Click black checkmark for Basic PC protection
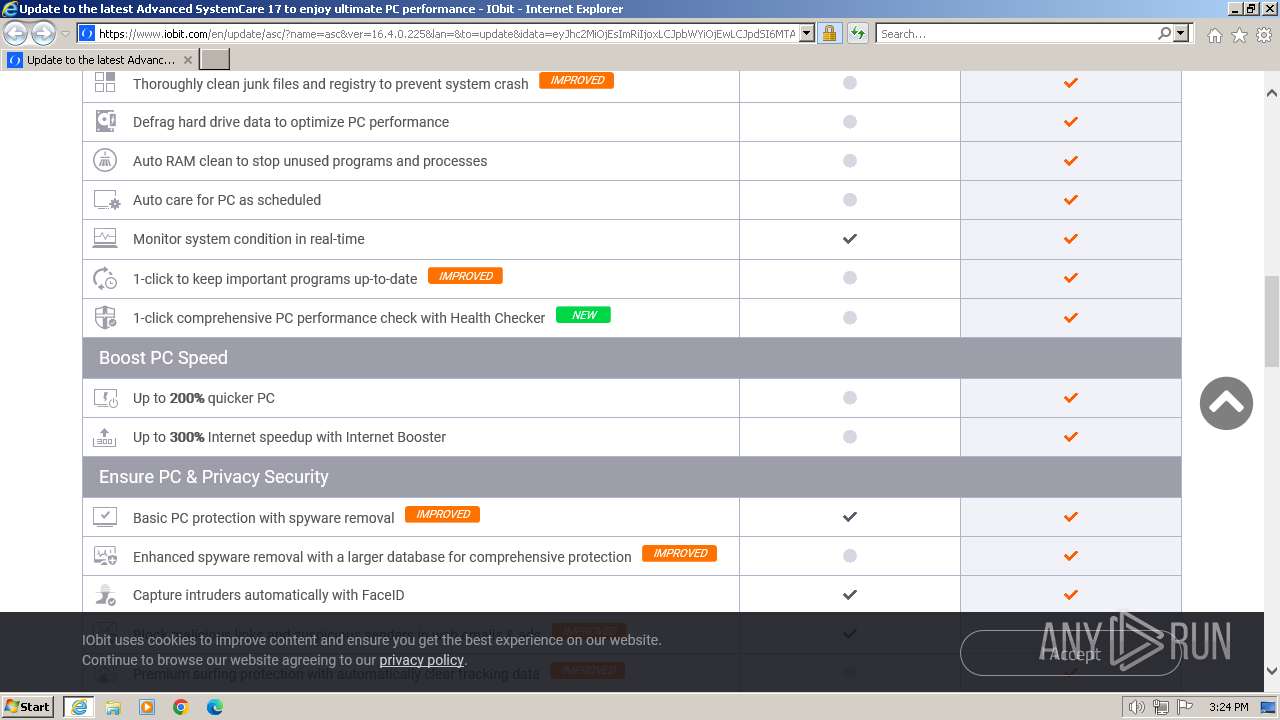The image size is (1280, 720). [850, 517]
